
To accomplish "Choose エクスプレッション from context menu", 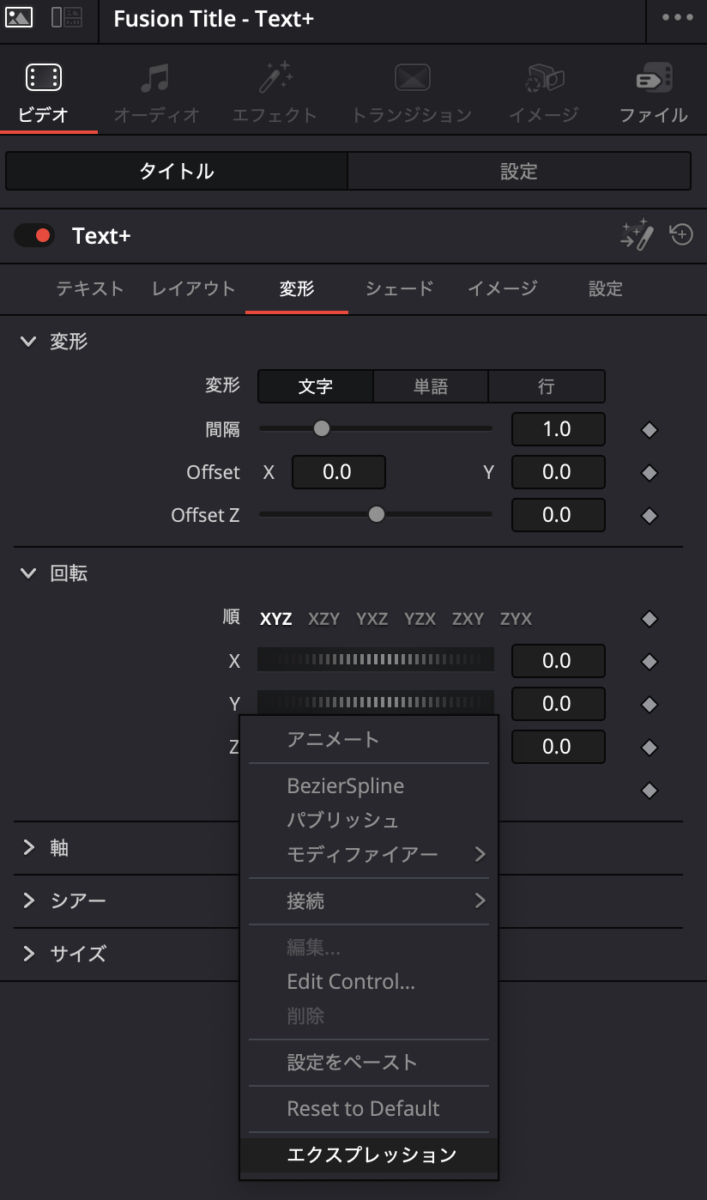I will pyautogui.click(x=369, y=1155).
